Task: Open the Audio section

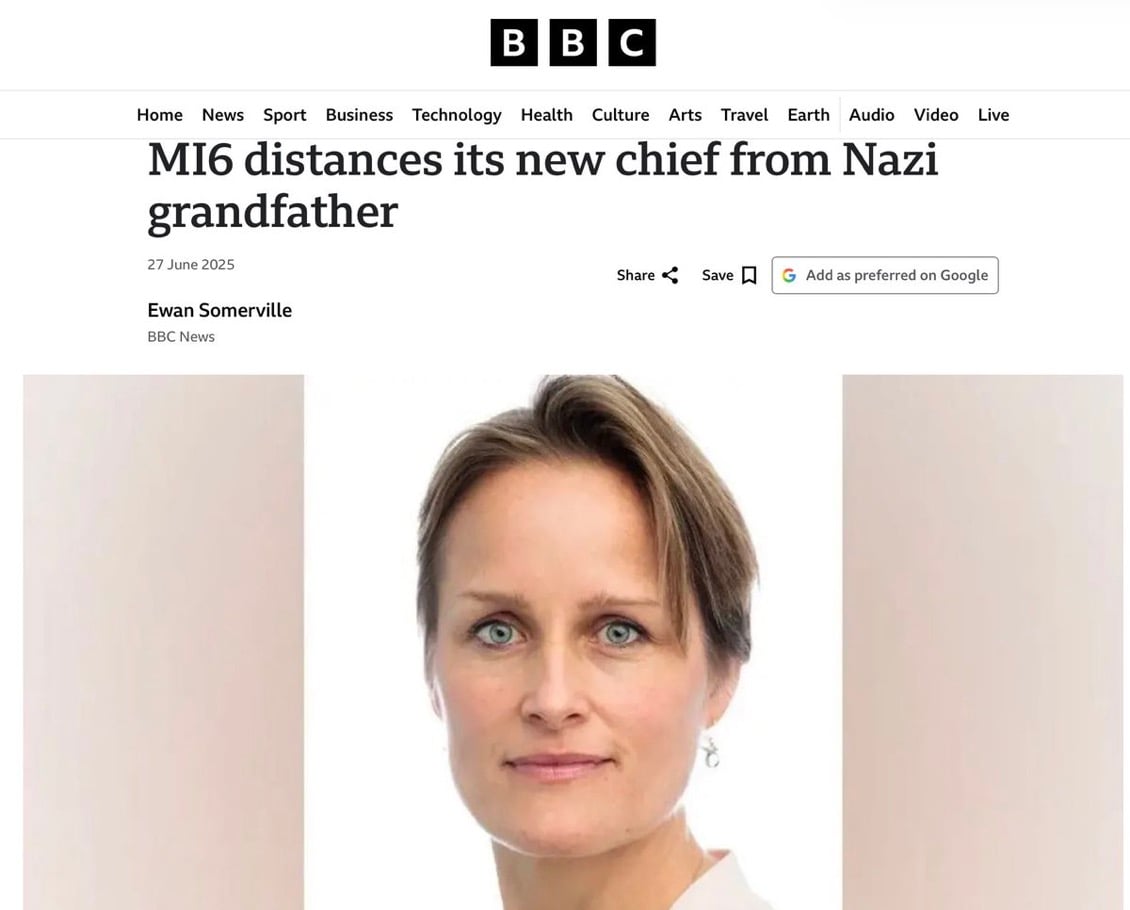Action: 871,115
